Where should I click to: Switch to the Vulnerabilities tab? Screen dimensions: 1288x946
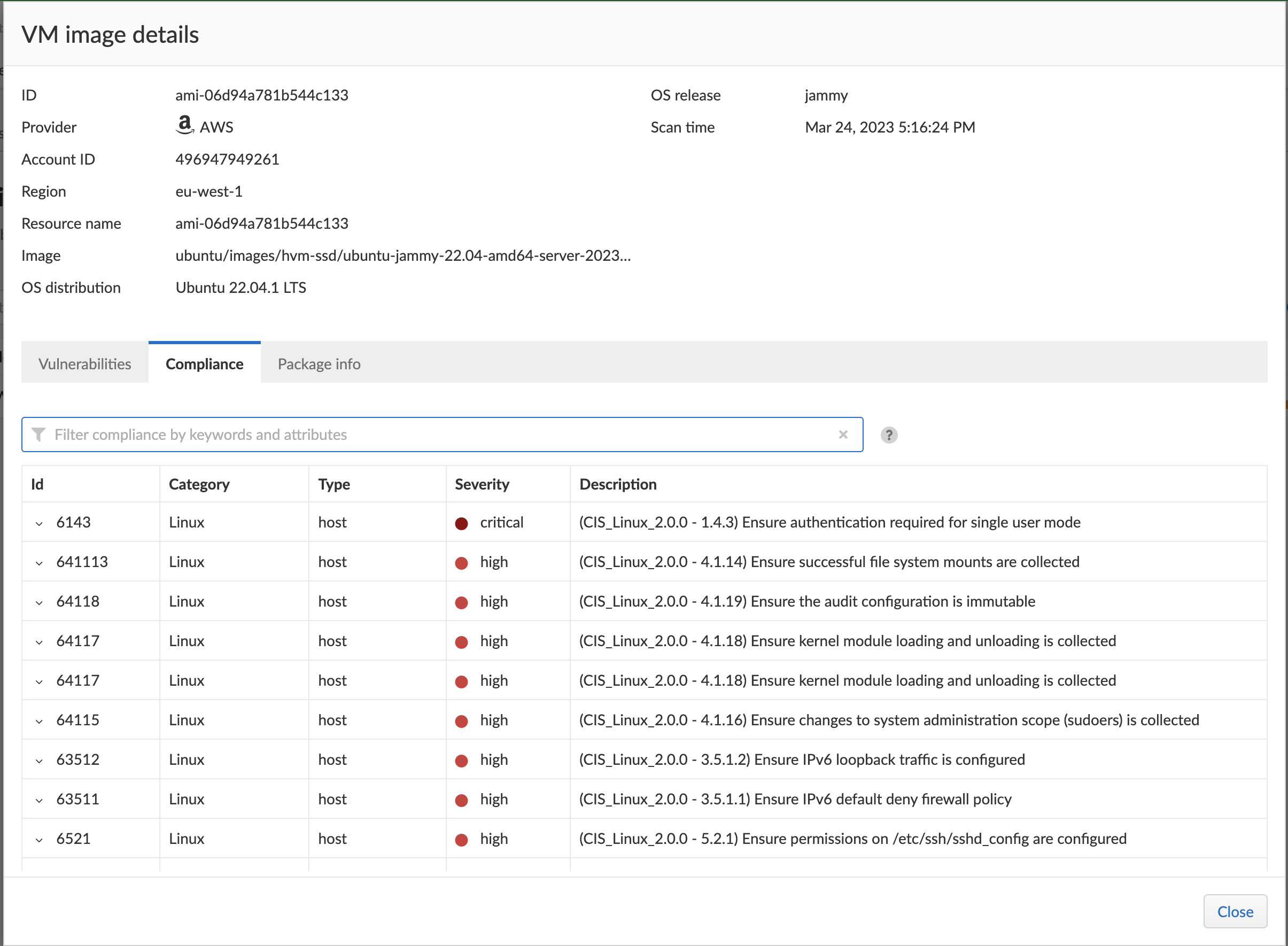pos(85,363)
